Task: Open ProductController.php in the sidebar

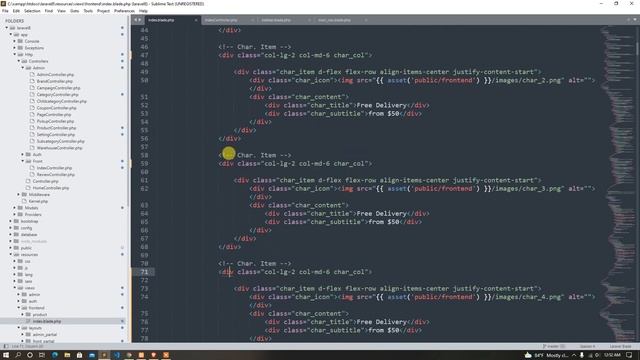Action: pyautogui.click(x=56, y=128)
